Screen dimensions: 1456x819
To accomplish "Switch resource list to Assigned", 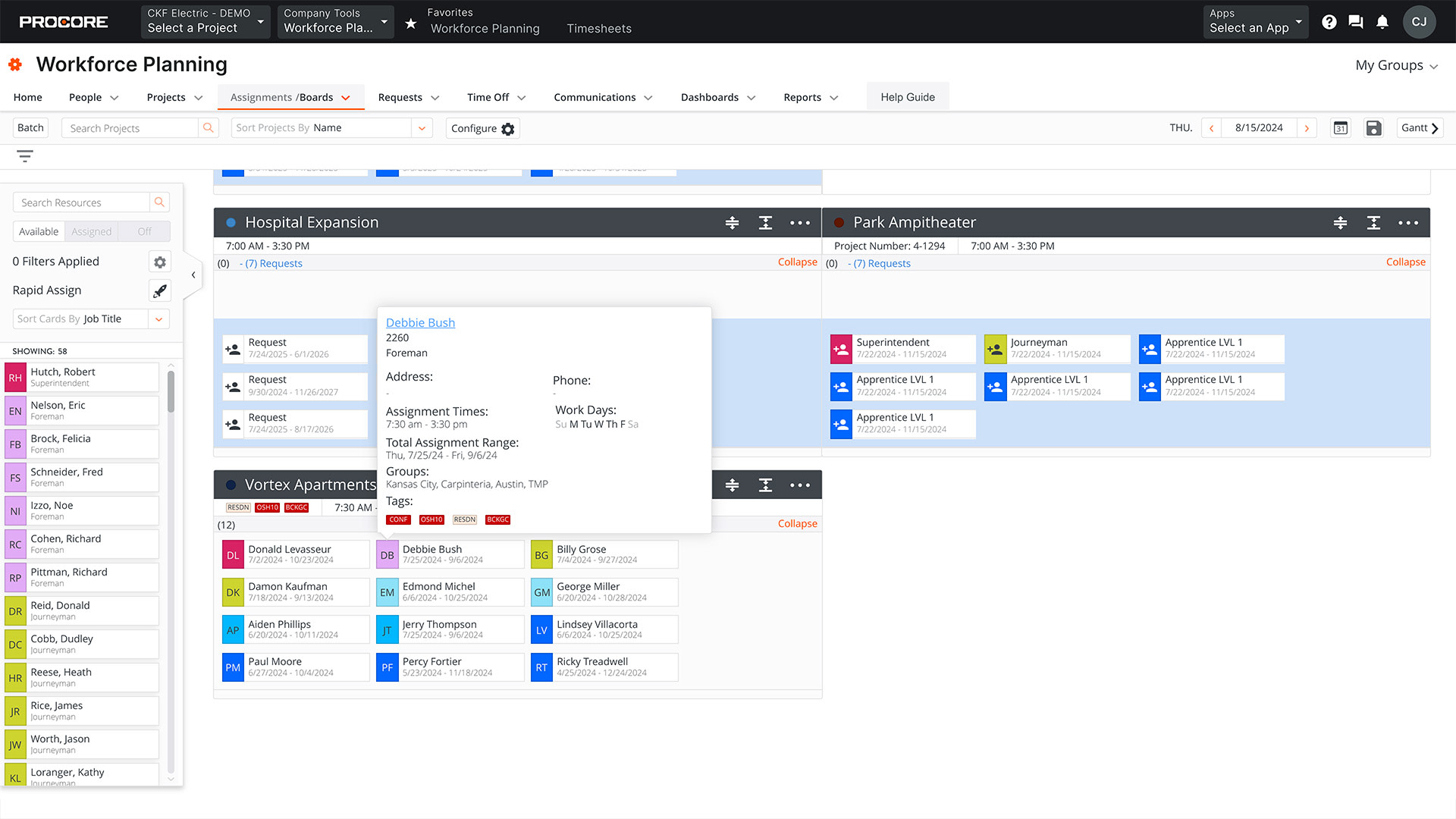I will (x=91, y=231).
